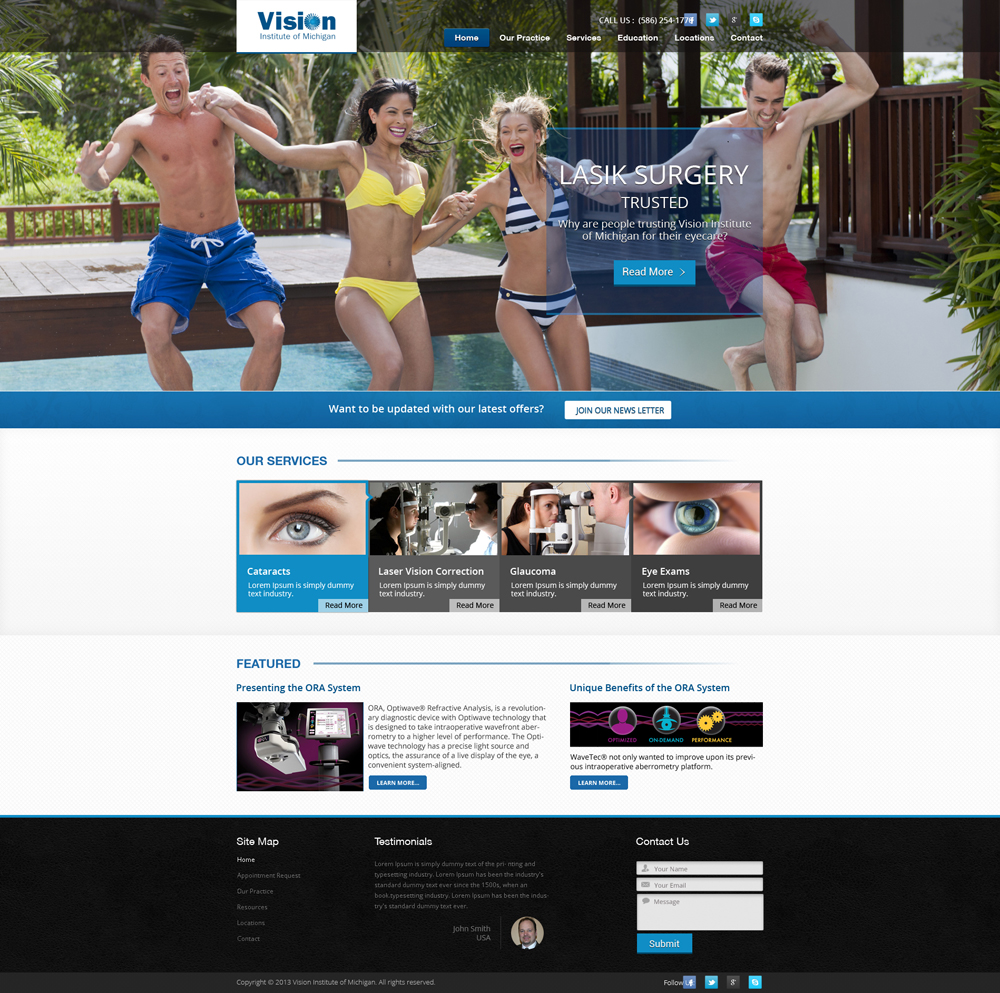
Task: Click the Facebook icon in the header
Action: pos(691,20)
